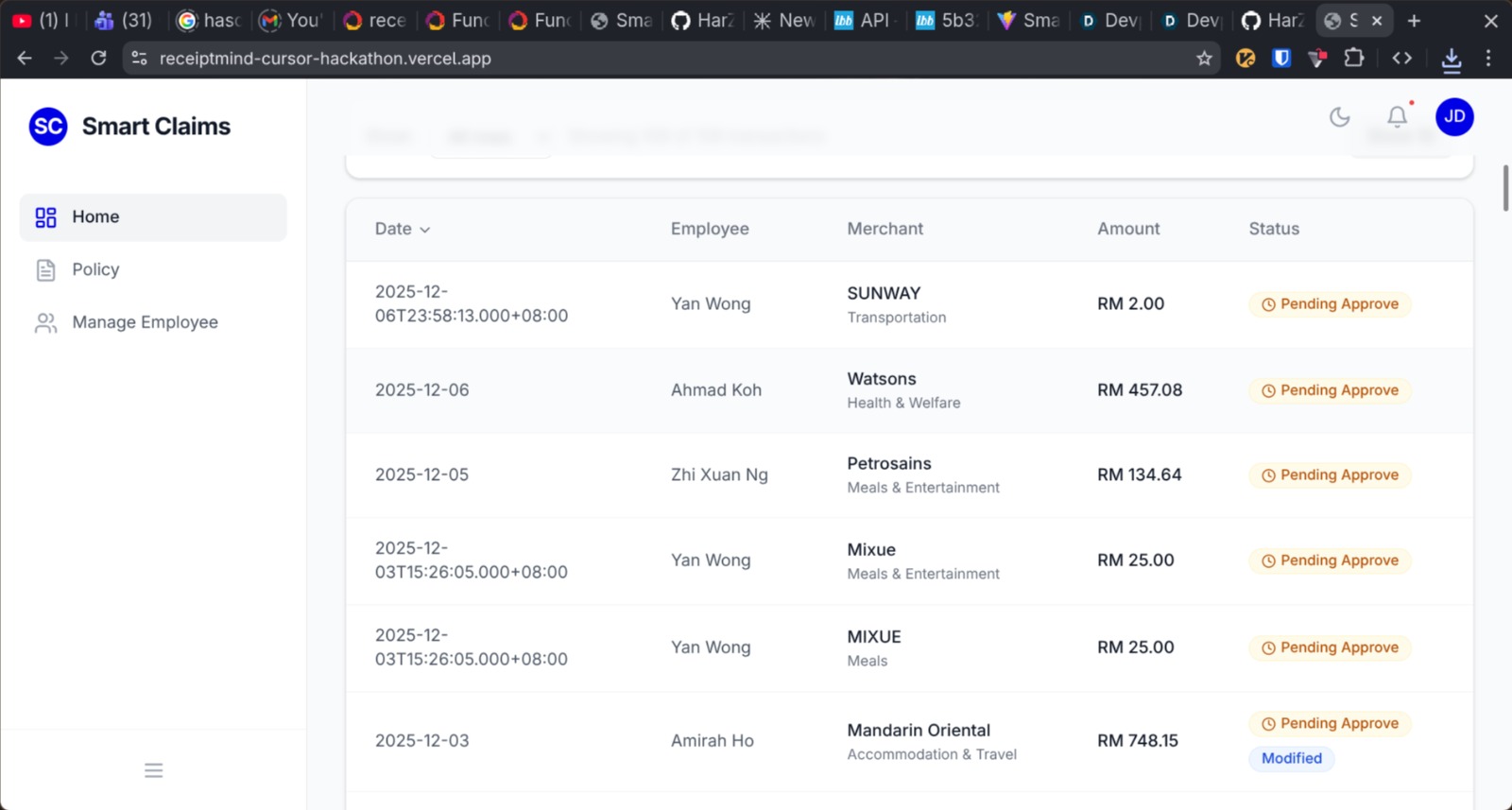Screen dimensions: 1512x810
Task: Switch to the YouTube tab
Action: pos(42,21)
